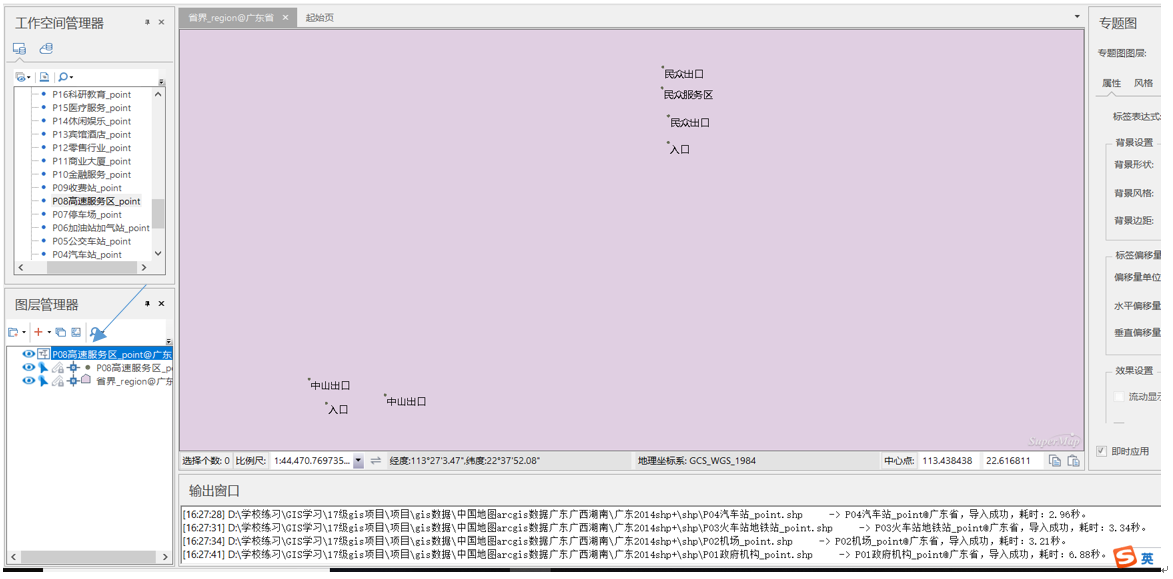The width and height of the screenshot is (1173, 579).
Task: Switch to the 起始页 tab
Action: click(x=320, y=16)
